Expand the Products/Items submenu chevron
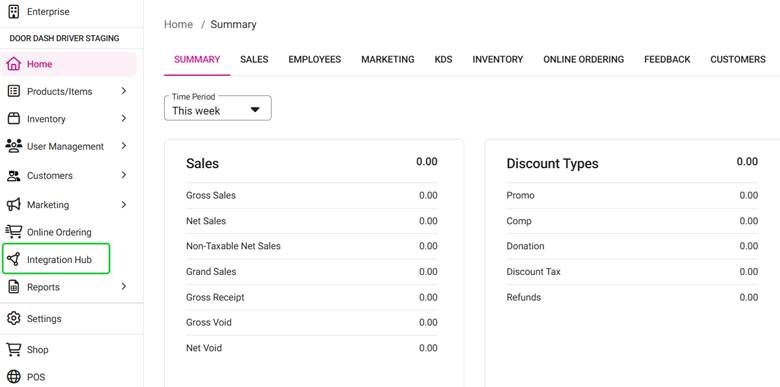780x387 pixels. click(124, 91)
